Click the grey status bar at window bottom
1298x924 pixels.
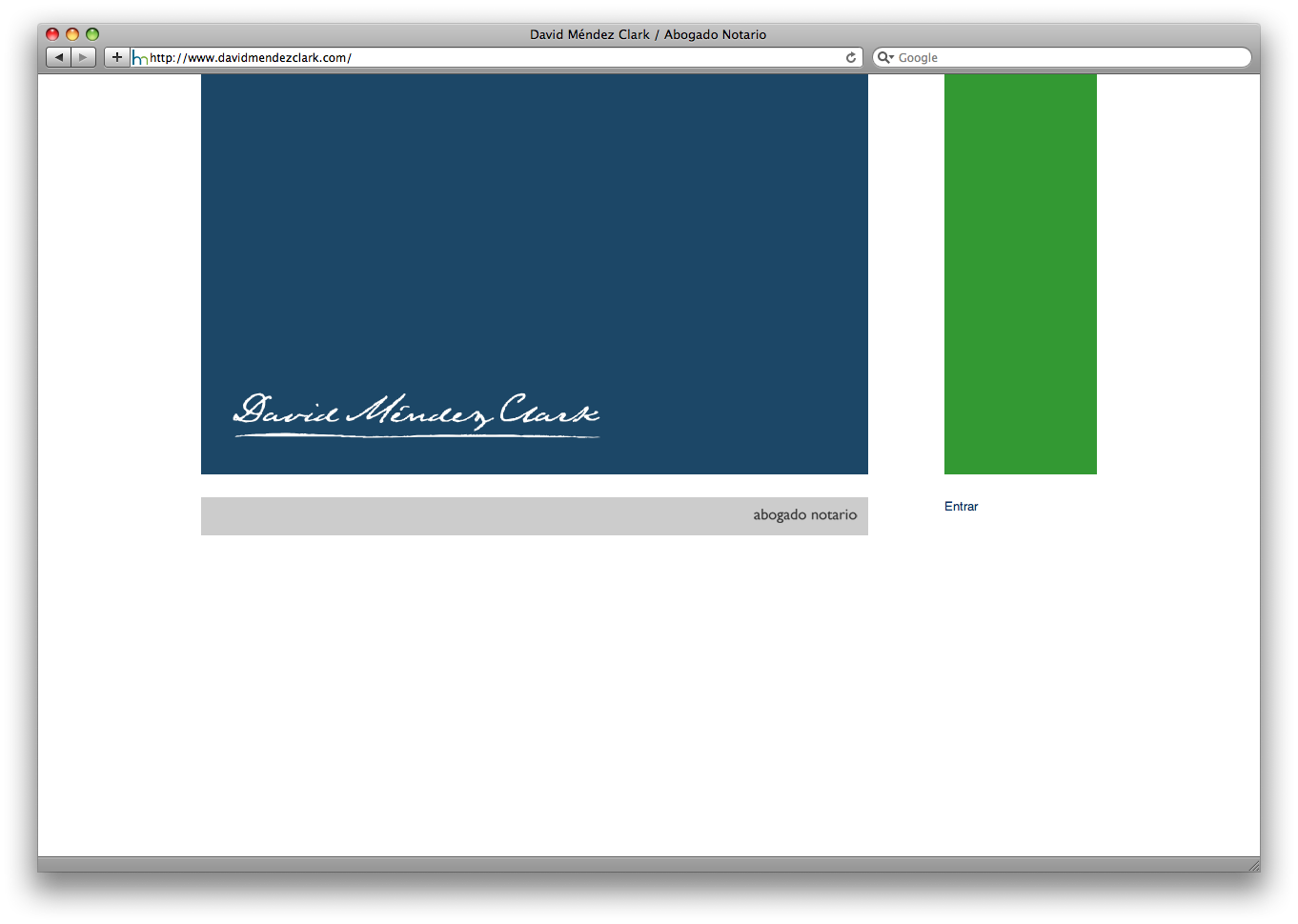point(648,864)
